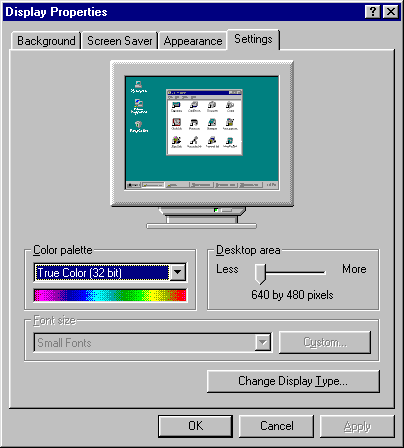
Task: Confirm with the OK button
Action: click(x=195, y=426)
